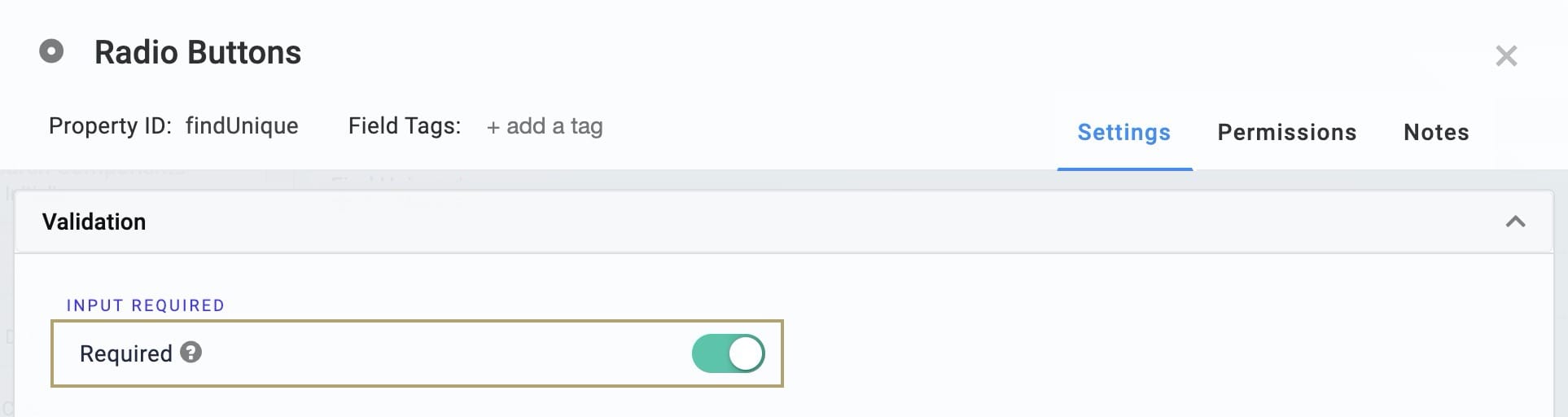Switch to the Settings tab

1124,132
